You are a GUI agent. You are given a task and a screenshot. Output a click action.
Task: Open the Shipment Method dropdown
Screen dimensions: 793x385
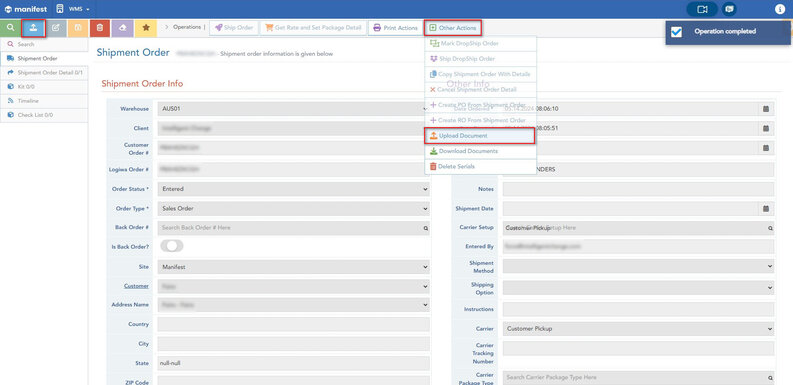click(x=638, y=266)
